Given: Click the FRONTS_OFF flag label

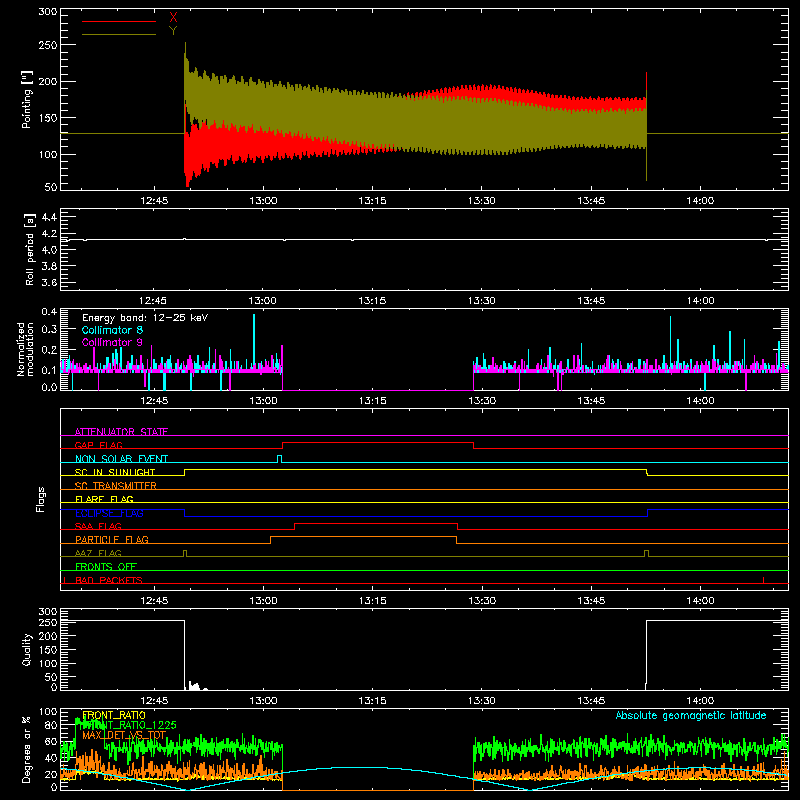Looking at the screenshot, I should pos(106,567).
